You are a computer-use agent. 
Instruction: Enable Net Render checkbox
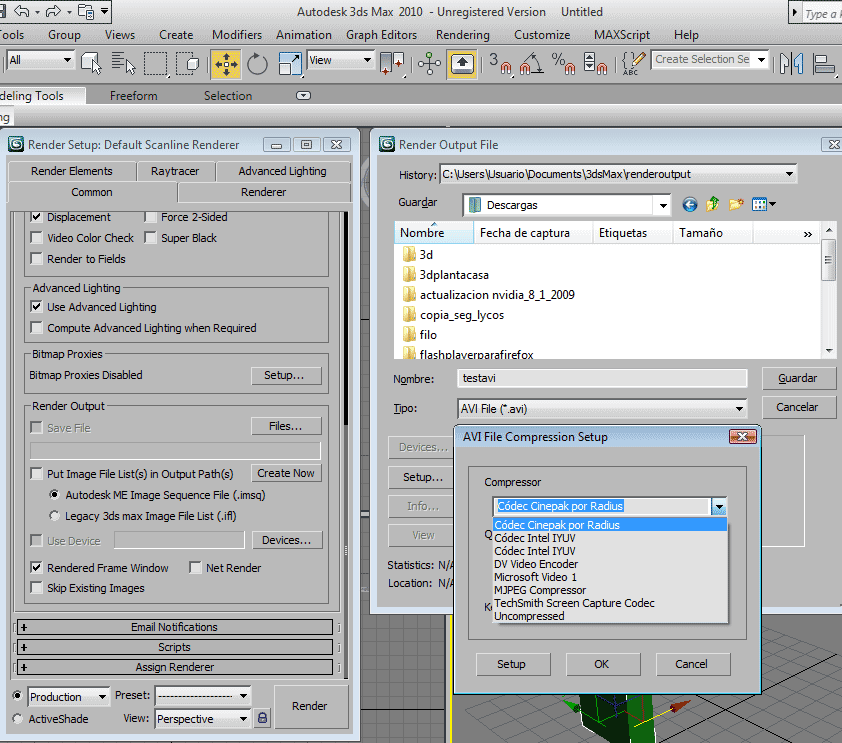(x=195, y=567)
